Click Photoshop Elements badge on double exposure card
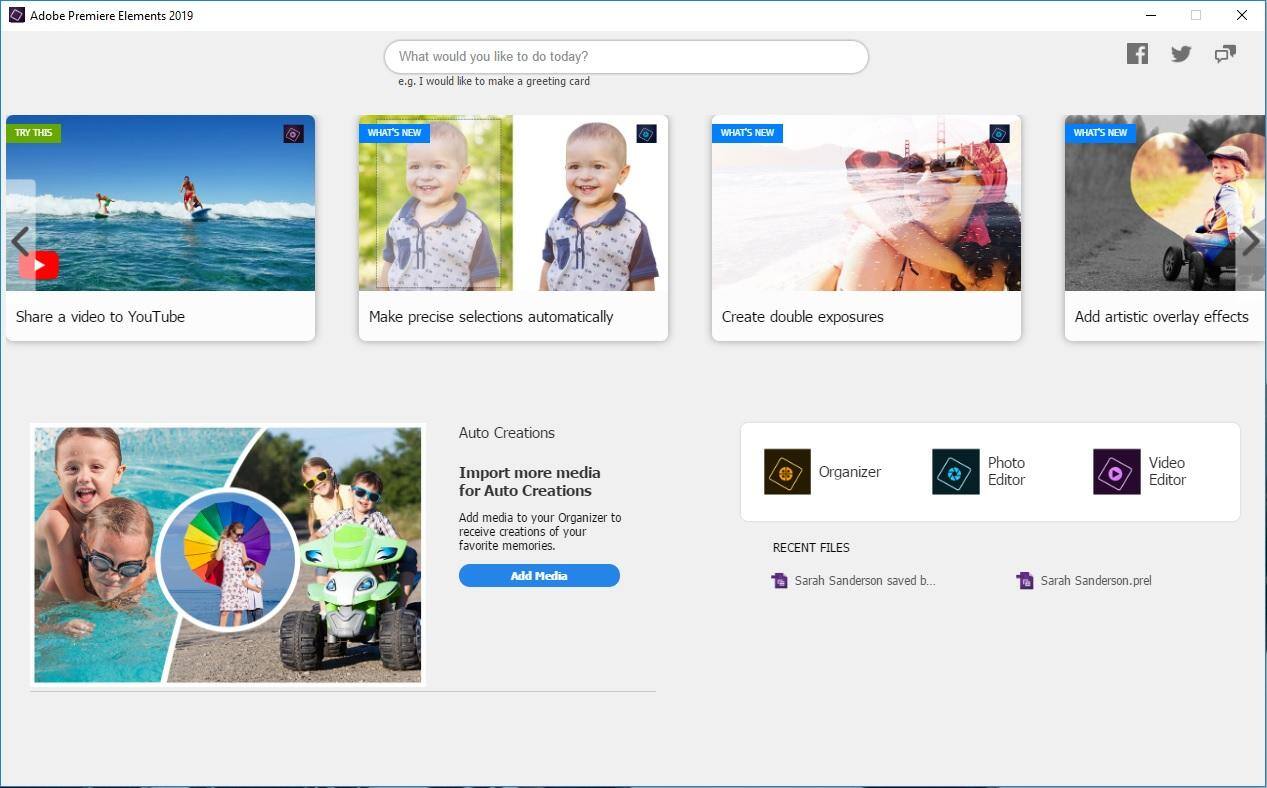Screen dimensions: 1267x788 (x=999, y=134)
